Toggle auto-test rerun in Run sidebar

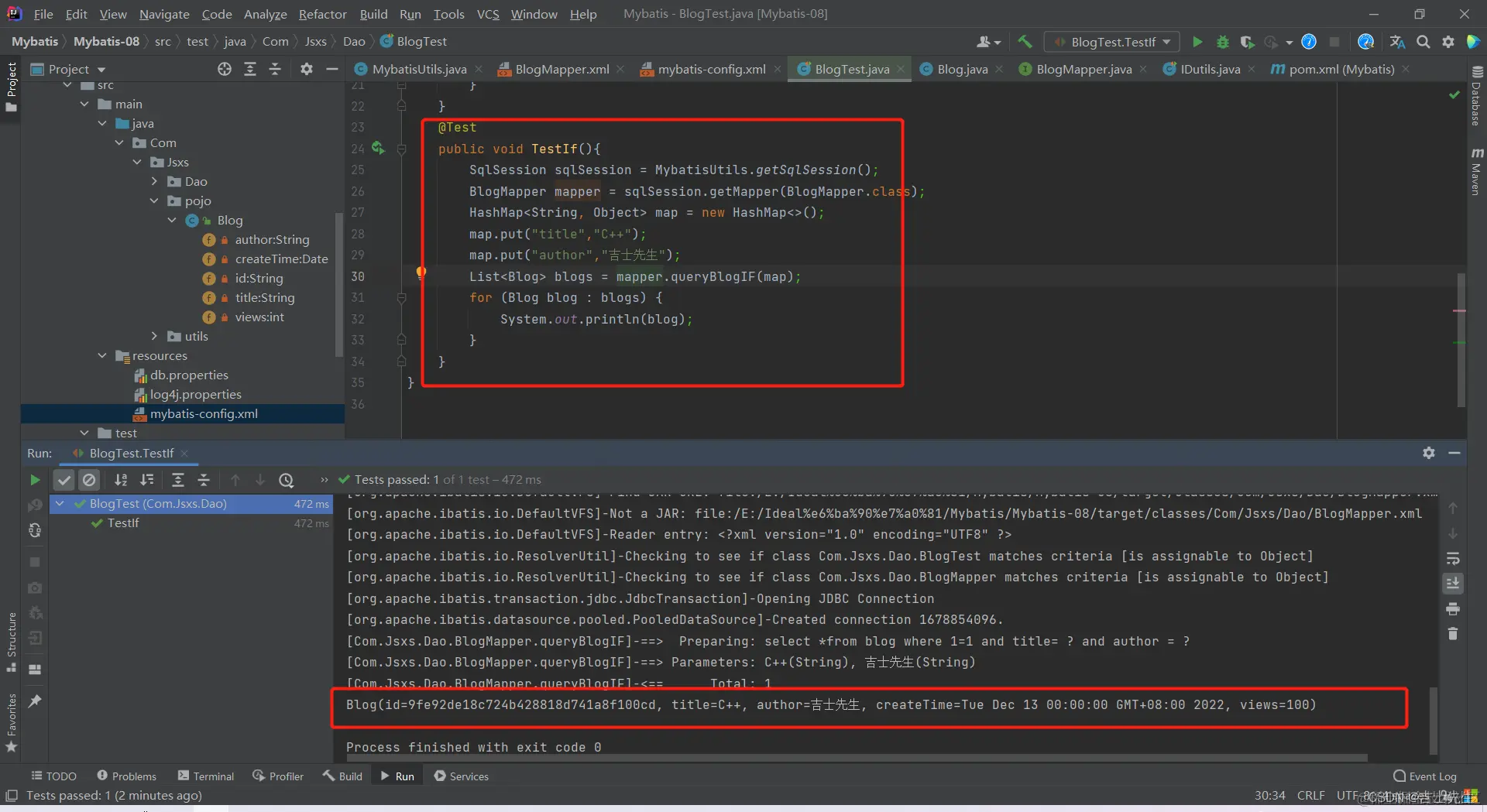pyautogui.click(x=35, y=530)
